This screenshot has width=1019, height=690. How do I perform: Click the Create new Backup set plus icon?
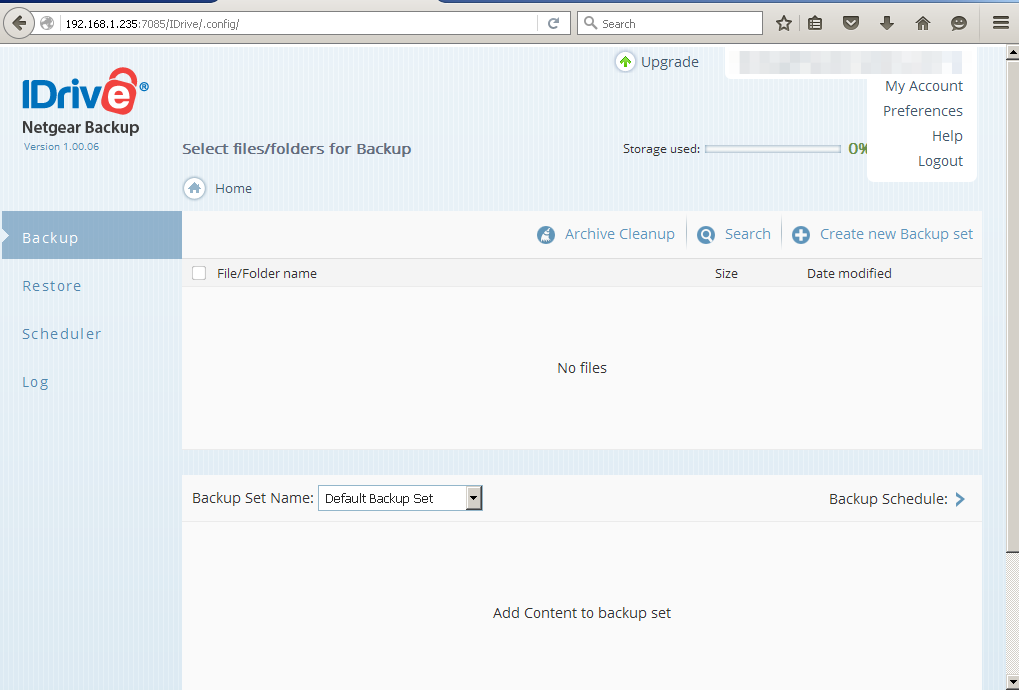[x=800, y=233]
